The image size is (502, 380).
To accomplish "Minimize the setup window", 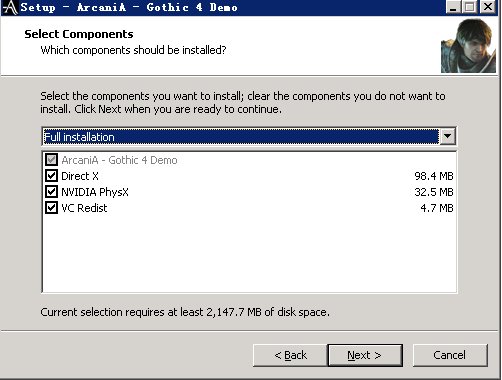I will click(x=453, y=7).
